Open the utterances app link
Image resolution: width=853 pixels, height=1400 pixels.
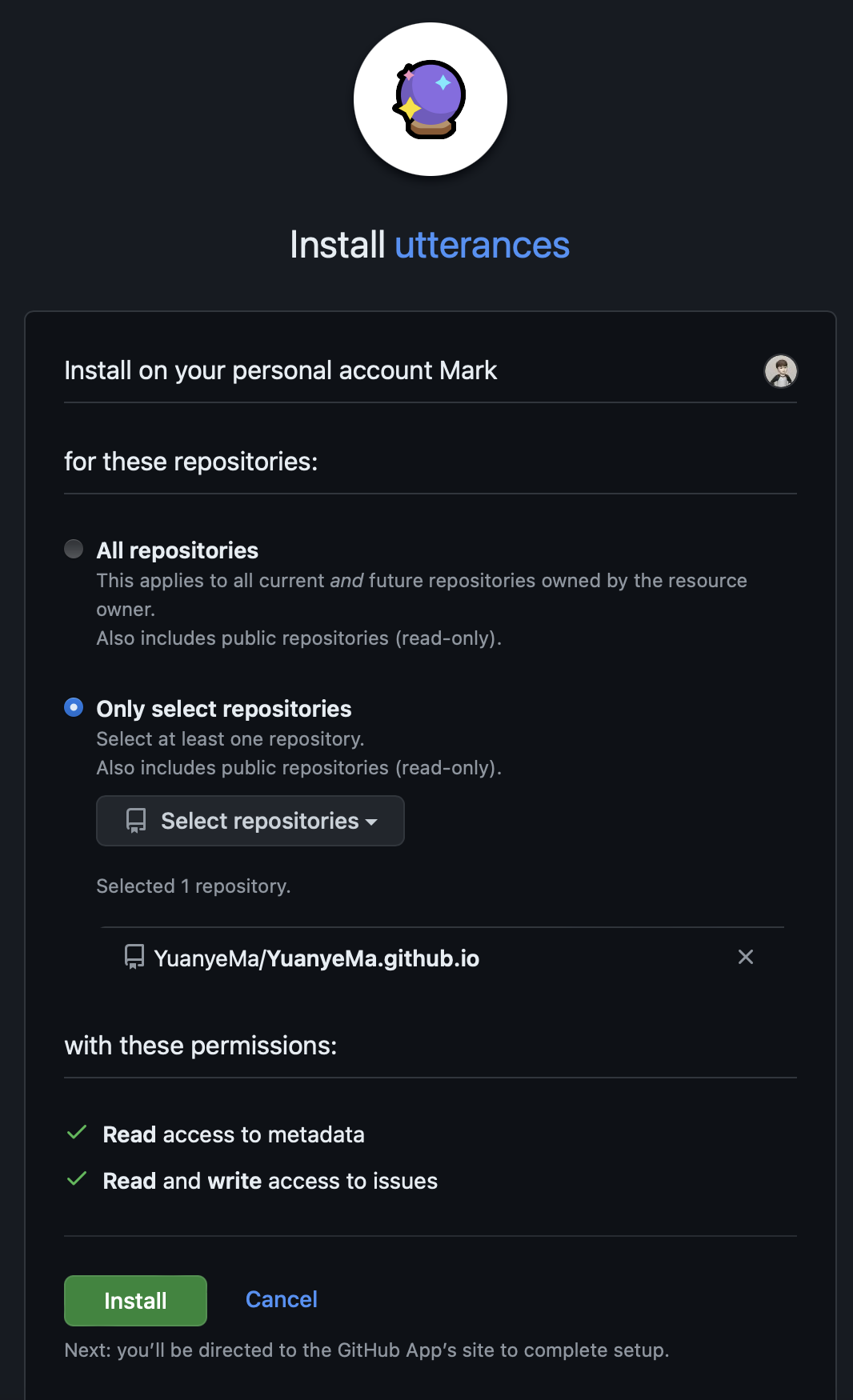pos(482,245)
